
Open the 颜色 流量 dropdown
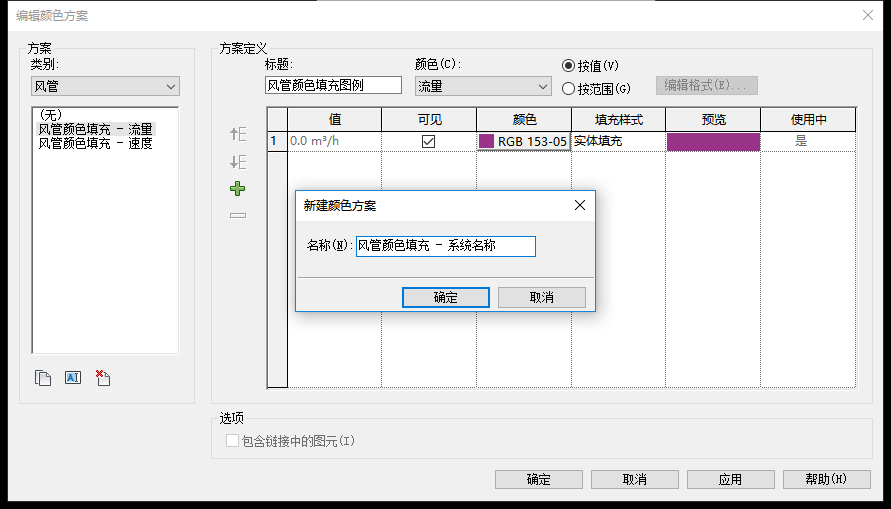[x=483, y=86]
